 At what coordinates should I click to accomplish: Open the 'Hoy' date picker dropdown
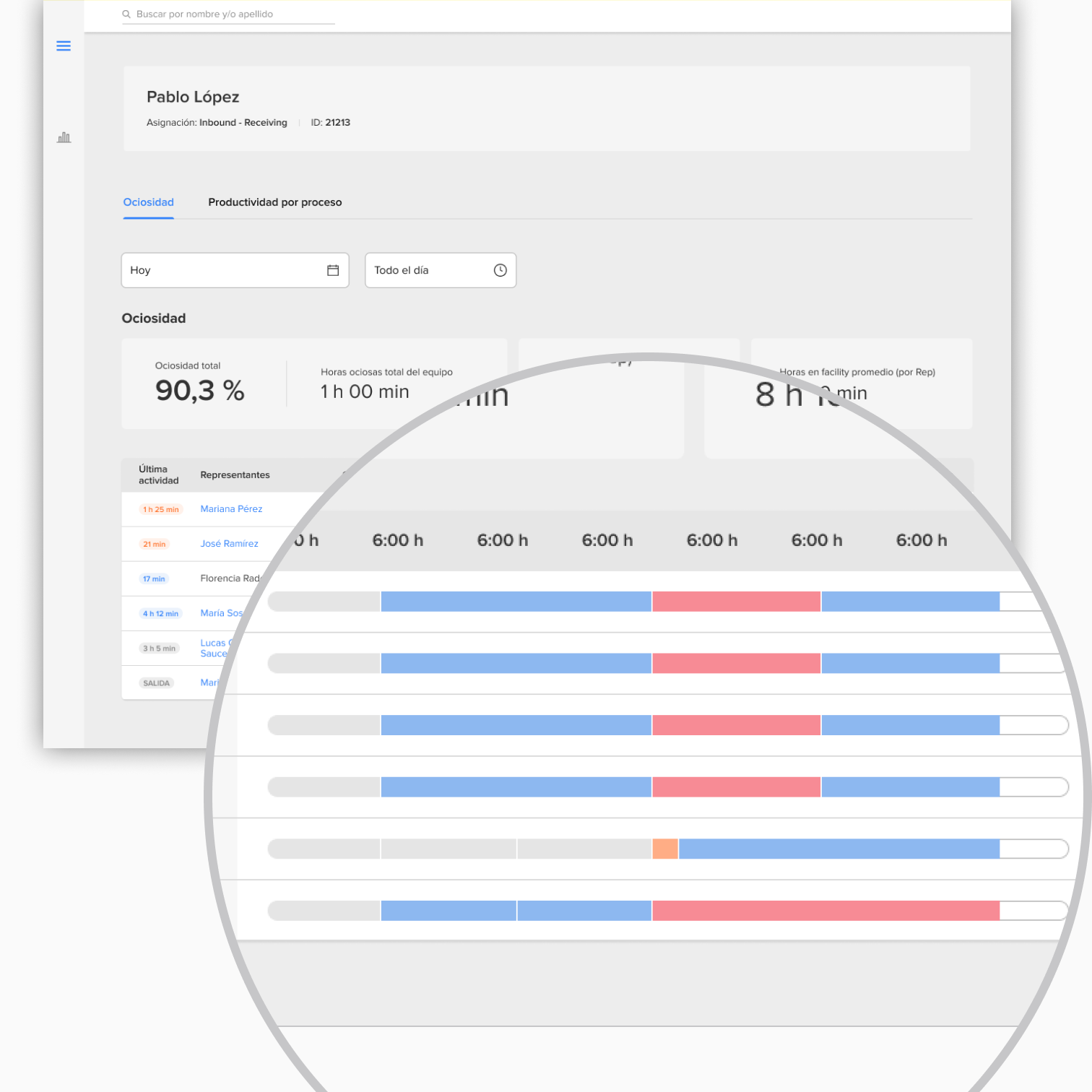click(x=235, y=270)
